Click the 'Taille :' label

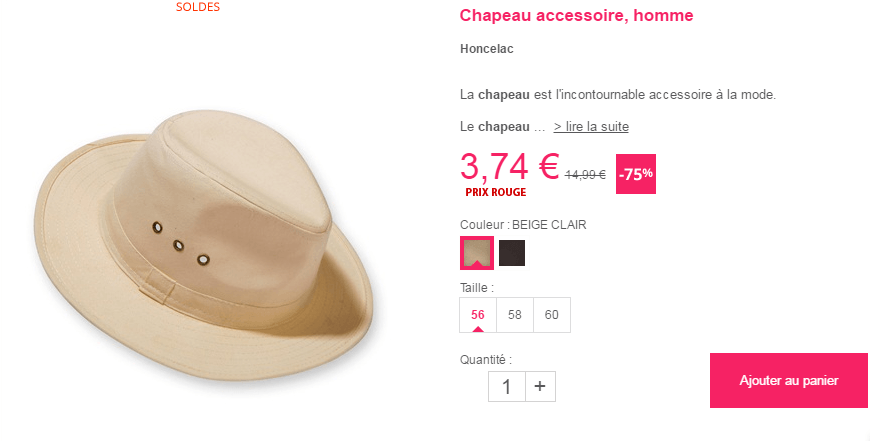tap(477, 288)
